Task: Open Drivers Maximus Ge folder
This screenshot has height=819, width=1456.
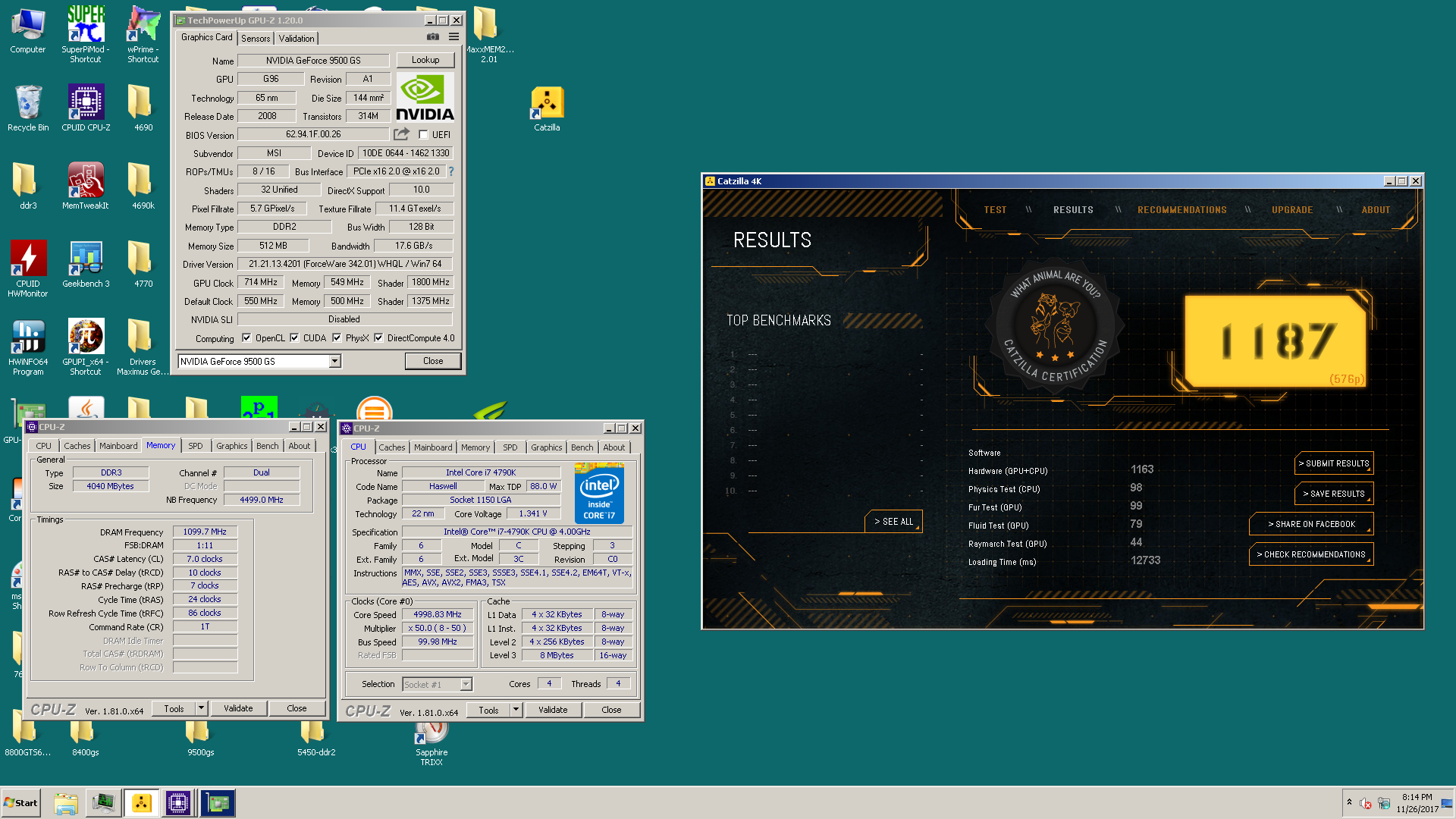Action: tap(143, 347)
